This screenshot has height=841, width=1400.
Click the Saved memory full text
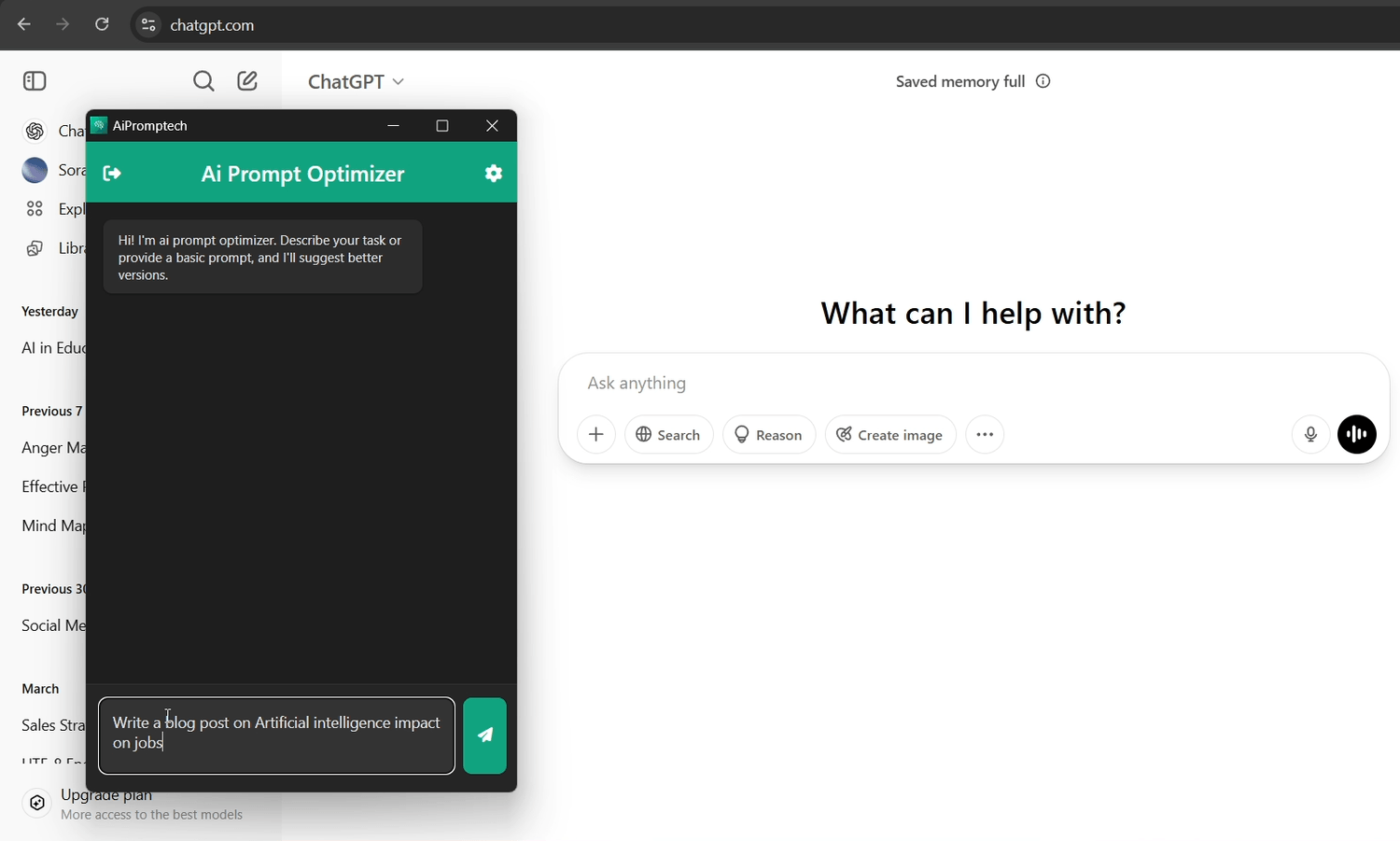click(960, 82)
